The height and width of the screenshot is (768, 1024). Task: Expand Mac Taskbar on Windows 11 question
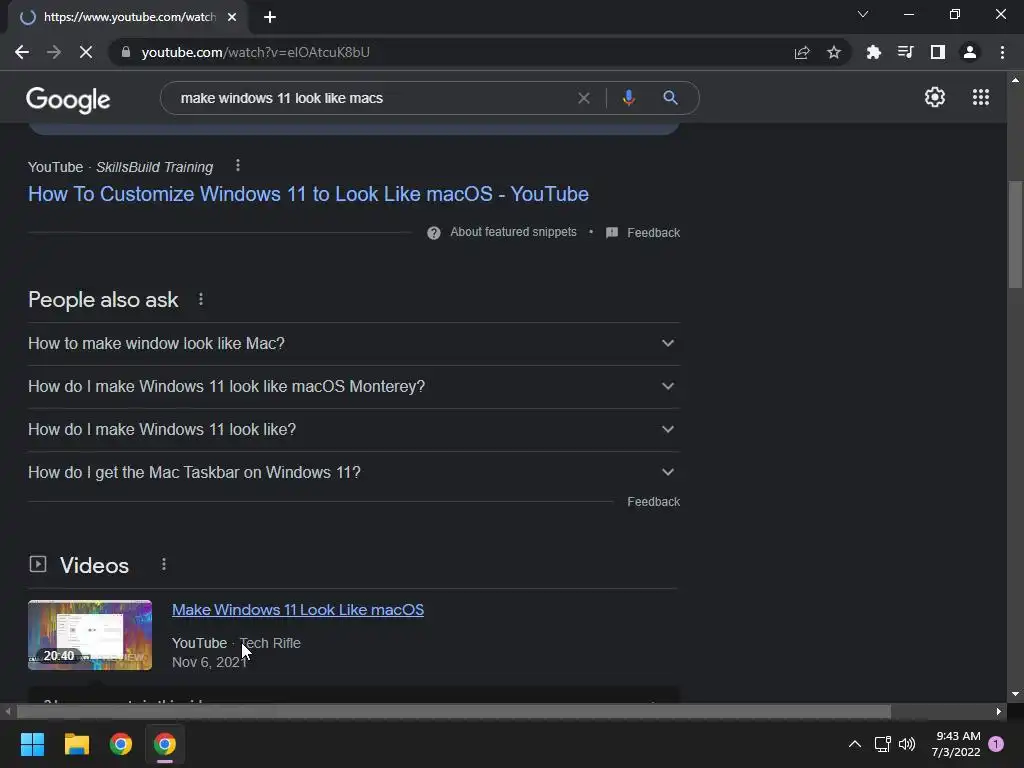click(x=354, y=472)
